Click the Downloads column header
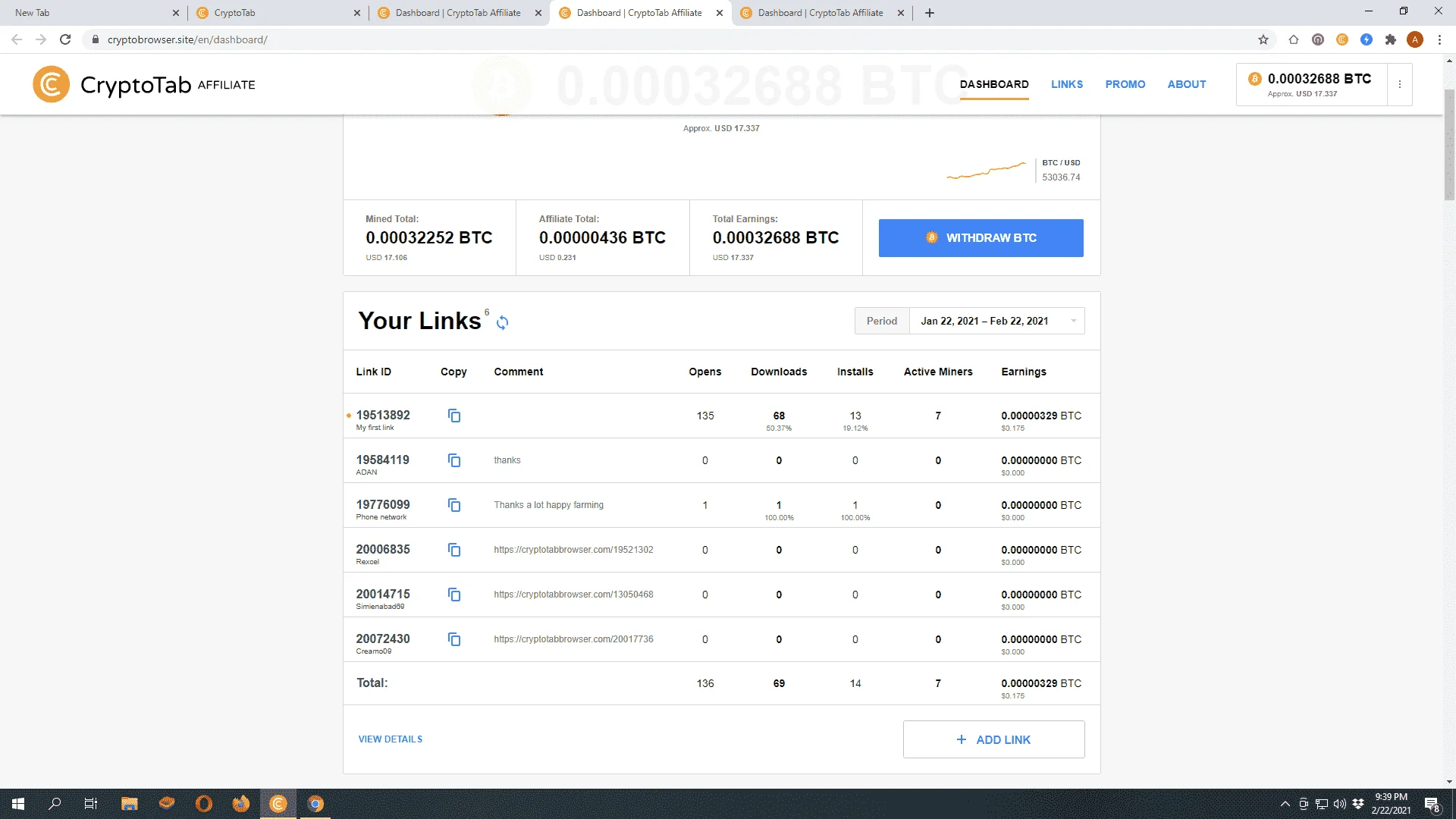The image size is (1456, 819). (x=779, y=372)
